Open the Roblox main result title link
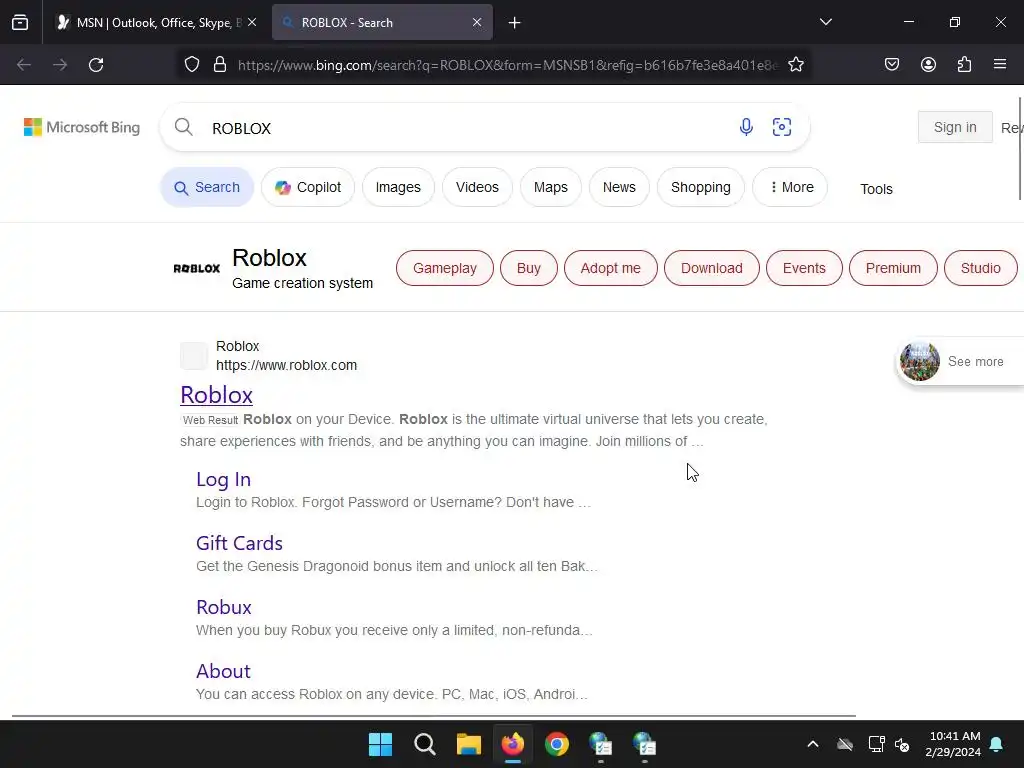This screenshot has width=1024, height=768. pyautogui.click(x=216, y=395)
